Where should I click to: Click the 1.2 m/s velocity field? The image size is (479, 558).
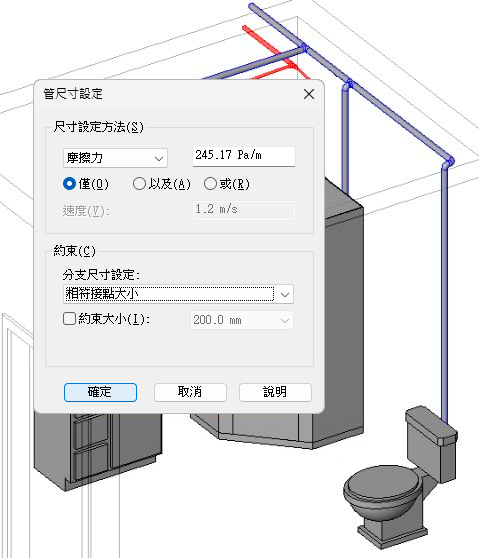(x=244, y=210)
